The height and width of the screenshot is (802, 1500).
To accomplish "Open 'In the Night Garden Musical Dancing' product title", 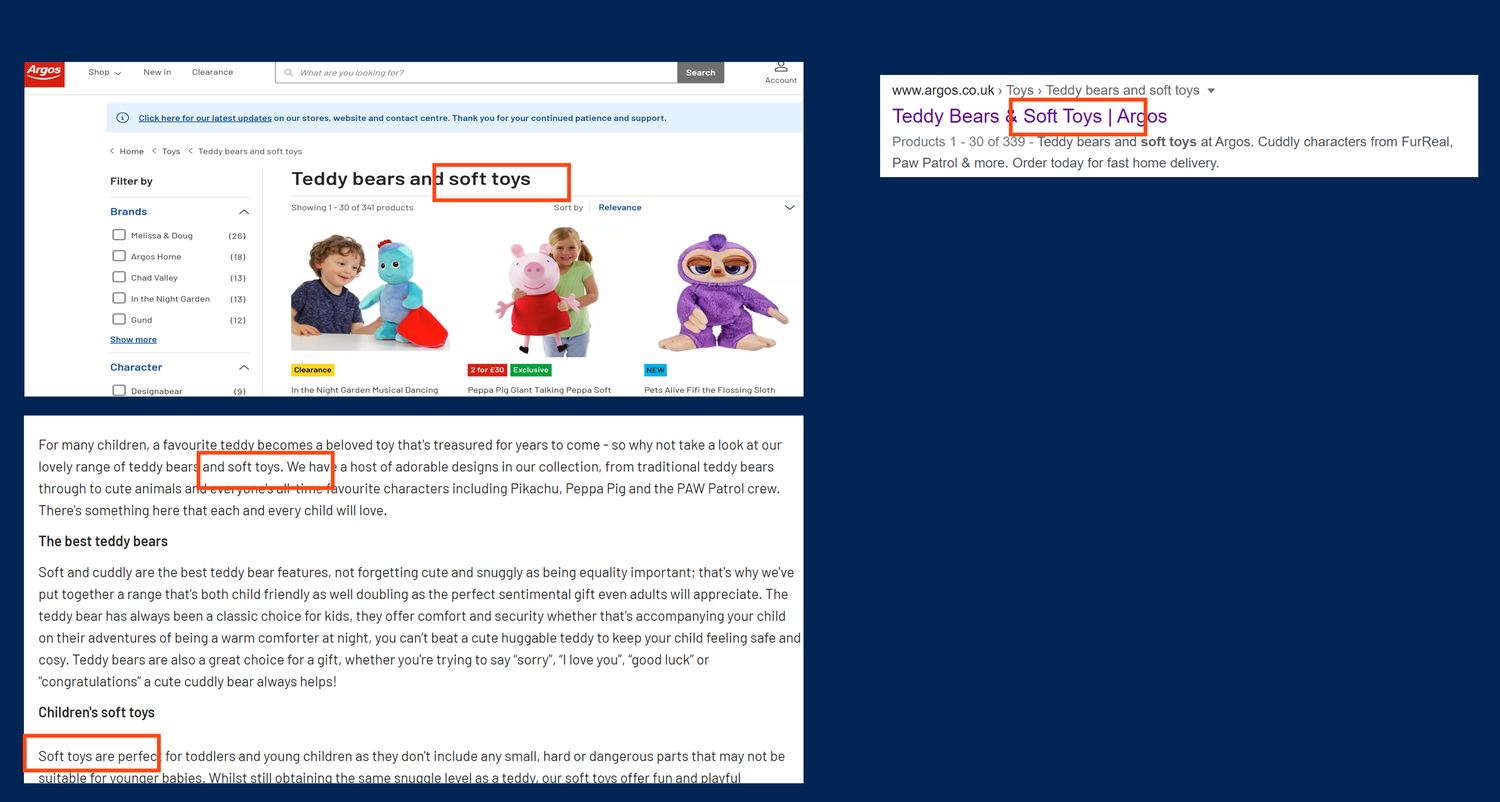I will (364, 390).
